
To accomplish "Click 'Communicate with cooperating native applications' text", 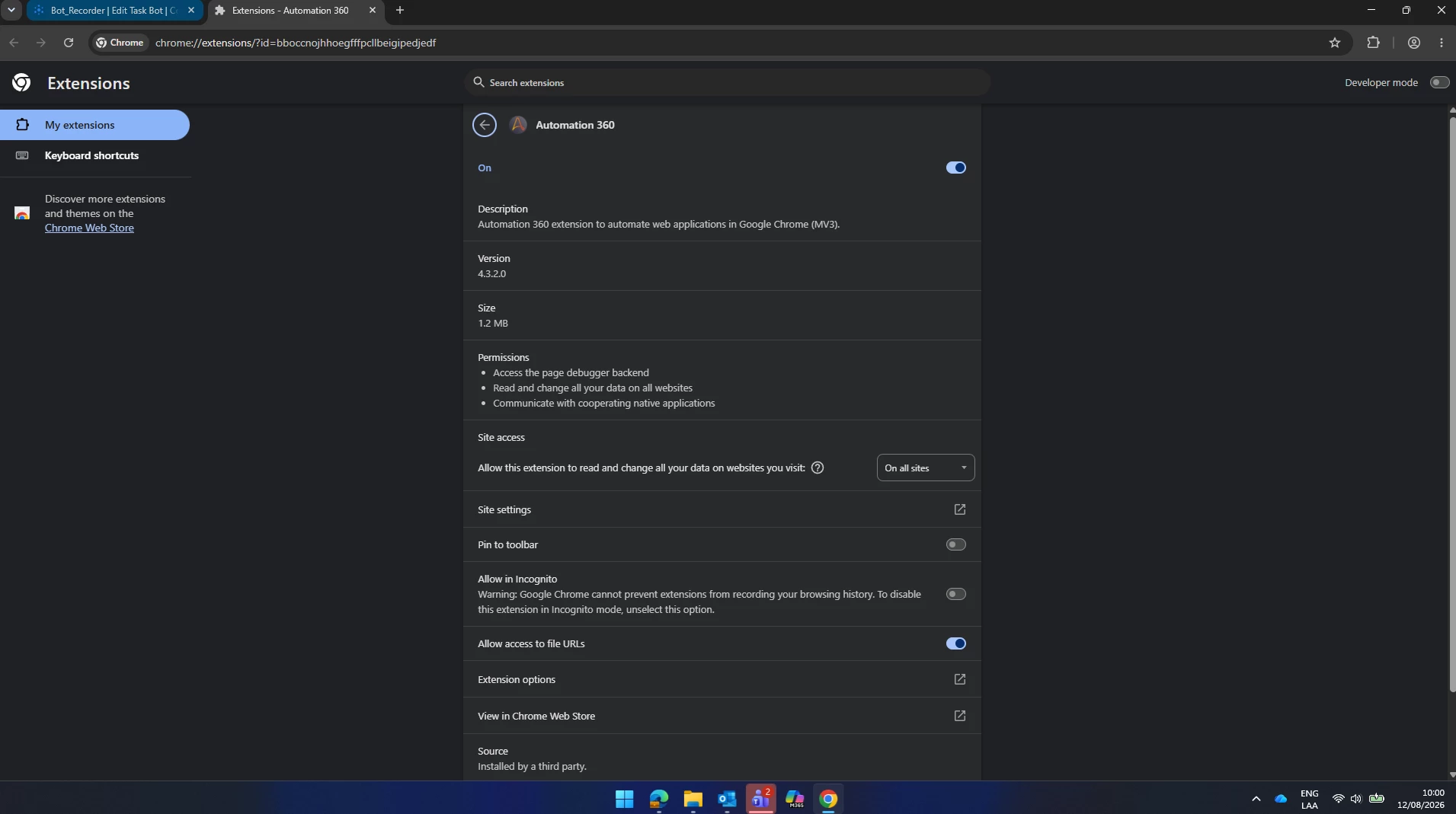I will pos(603,403).
